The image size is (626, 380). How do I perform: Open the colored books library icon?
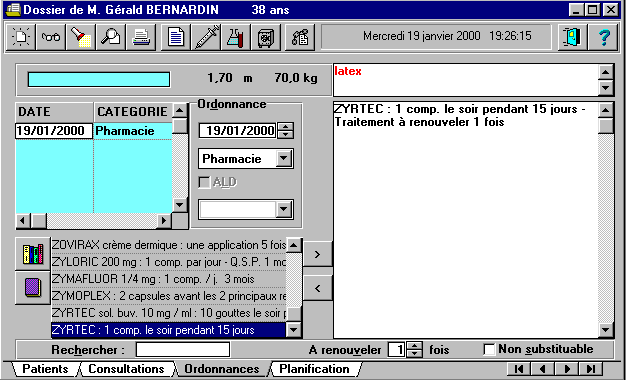coord(33,254)
